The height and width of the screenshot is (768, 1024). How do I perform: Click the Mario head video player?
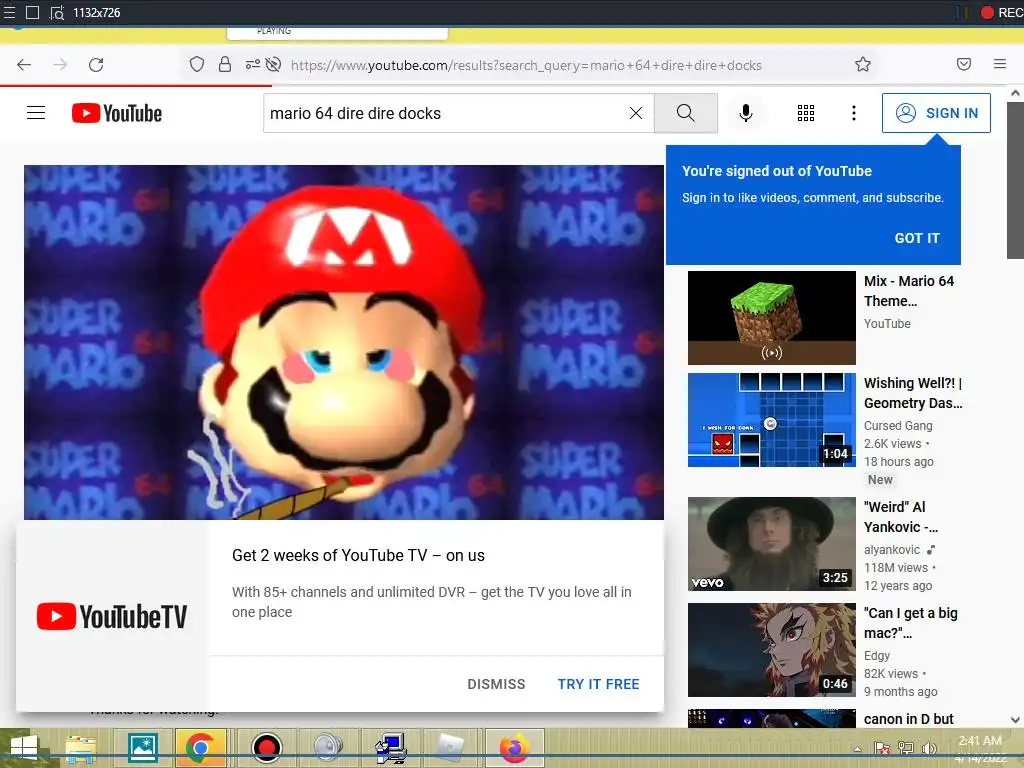point(344,342)
